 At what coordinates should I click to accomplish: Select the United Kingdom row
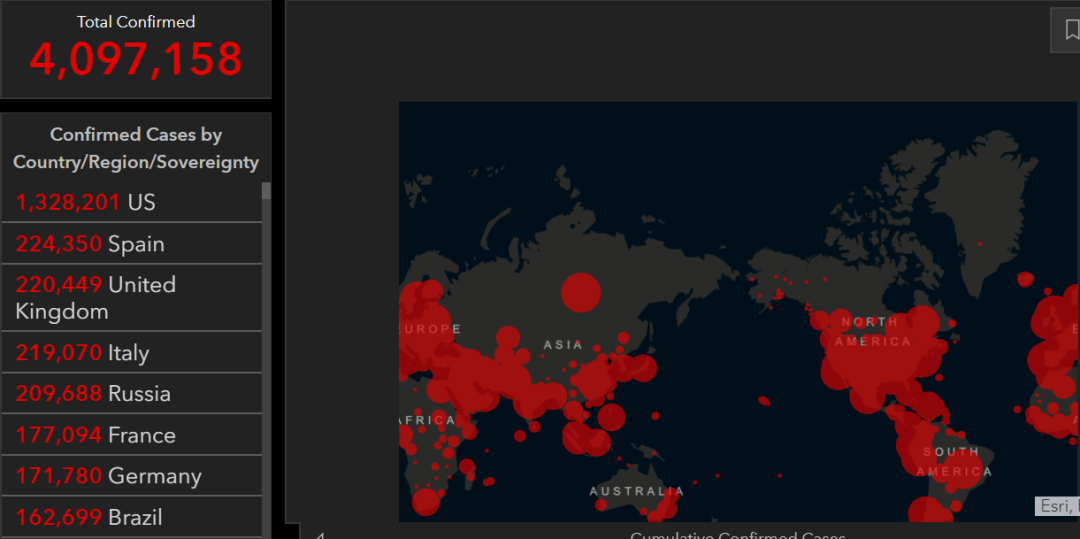132,297
